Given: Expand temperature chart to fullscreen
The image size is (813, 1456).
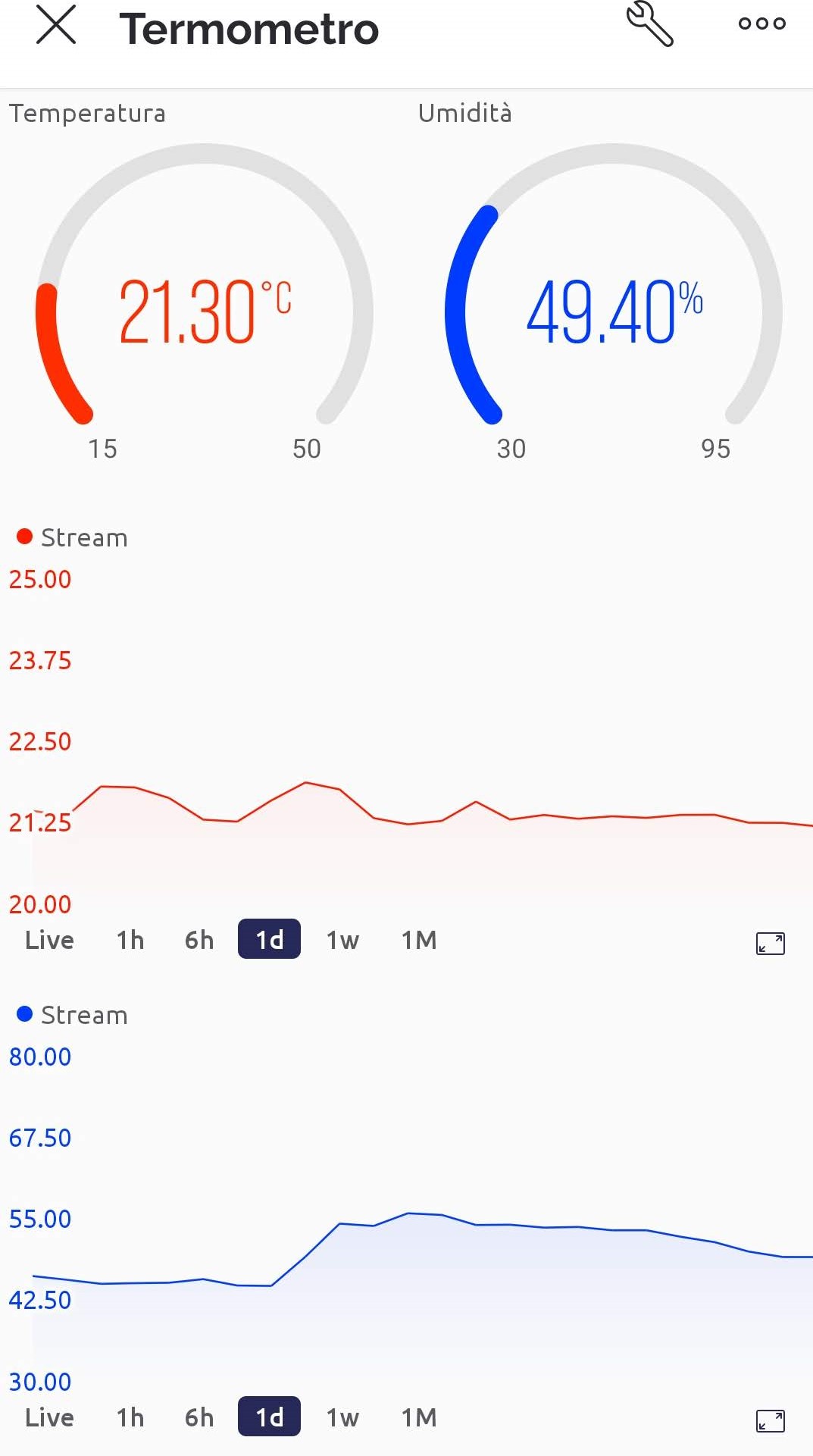Looking at the screenshot, I should coord(770,943).
